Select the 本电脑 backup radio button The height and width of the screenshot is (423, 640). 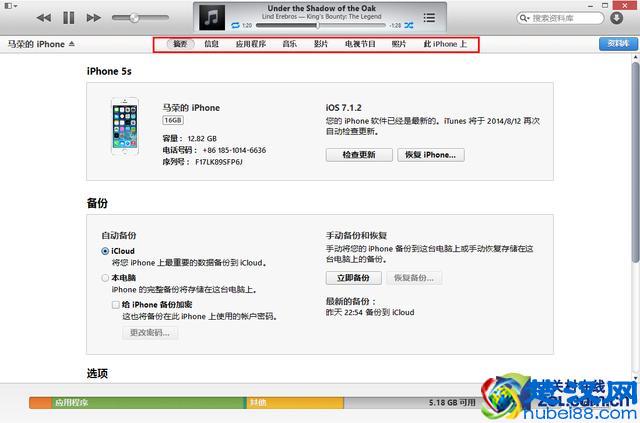[x=105, y=278]
